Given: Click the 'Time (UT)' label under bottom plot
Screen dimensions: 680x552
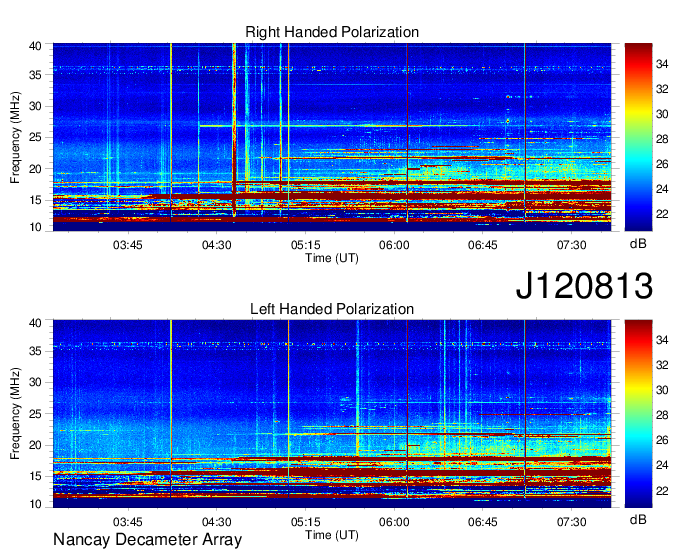Looking at the screenshot, I should [332, 535].
